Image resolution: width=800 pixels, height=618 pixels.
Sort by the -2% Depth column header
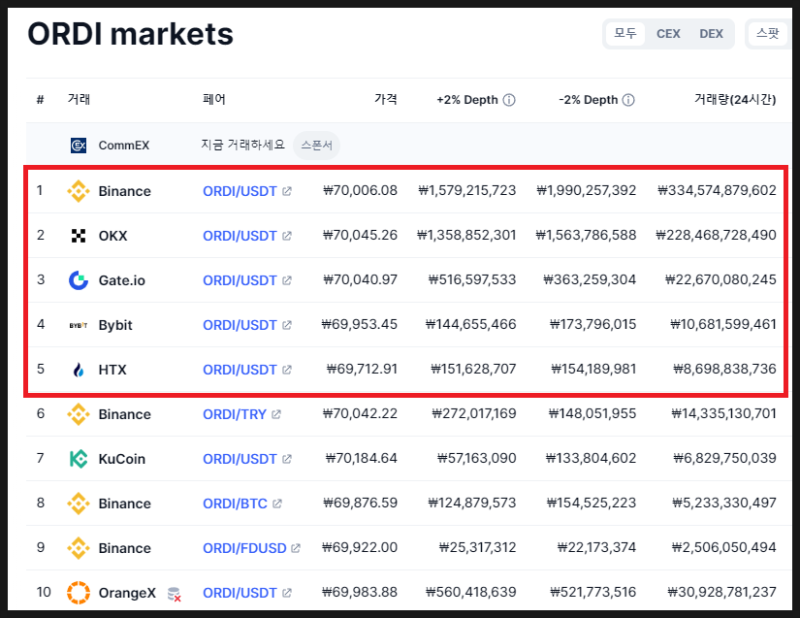coord(588,100)
